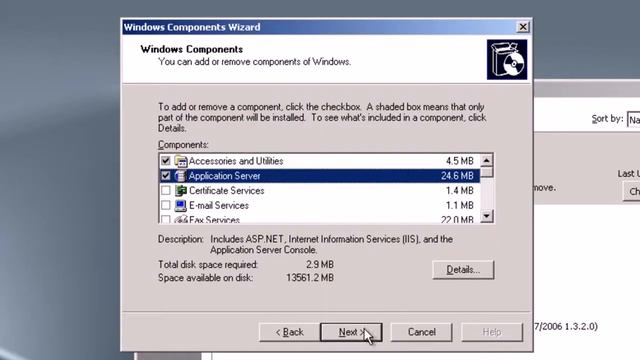This screenshot has width=640, height=360.
Task: Click the Accessories and Utilities icon
Action: pyautogui.click(x=180, y=161)
